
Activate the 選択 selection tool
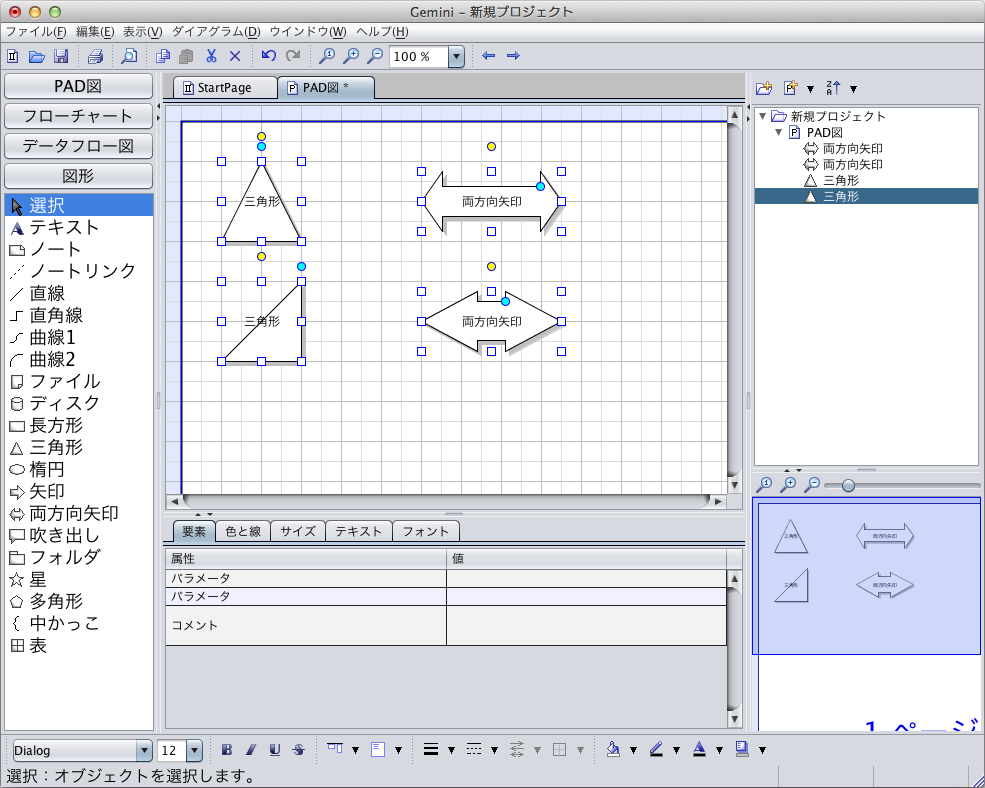tap(79, 205)
